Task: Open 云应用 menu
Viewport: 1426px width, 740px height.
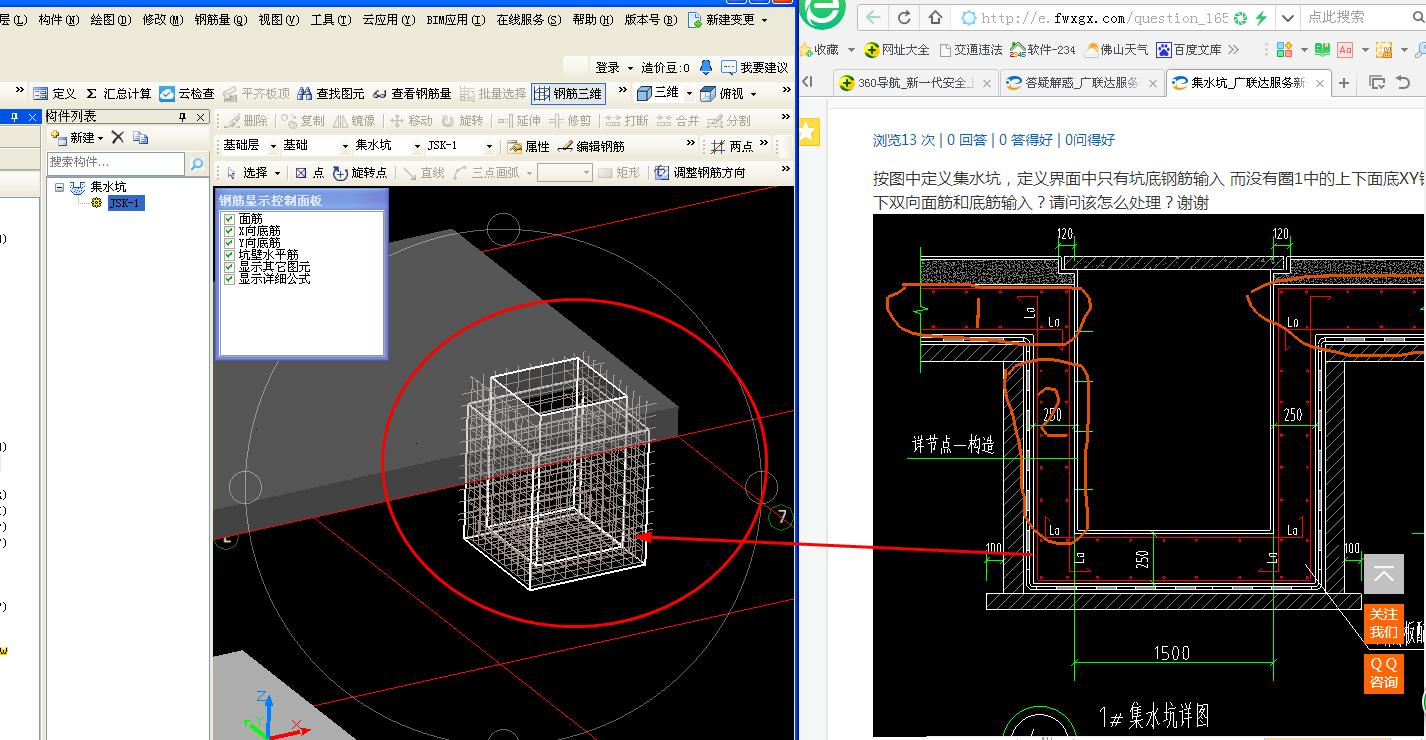Action: coord(388,19)
